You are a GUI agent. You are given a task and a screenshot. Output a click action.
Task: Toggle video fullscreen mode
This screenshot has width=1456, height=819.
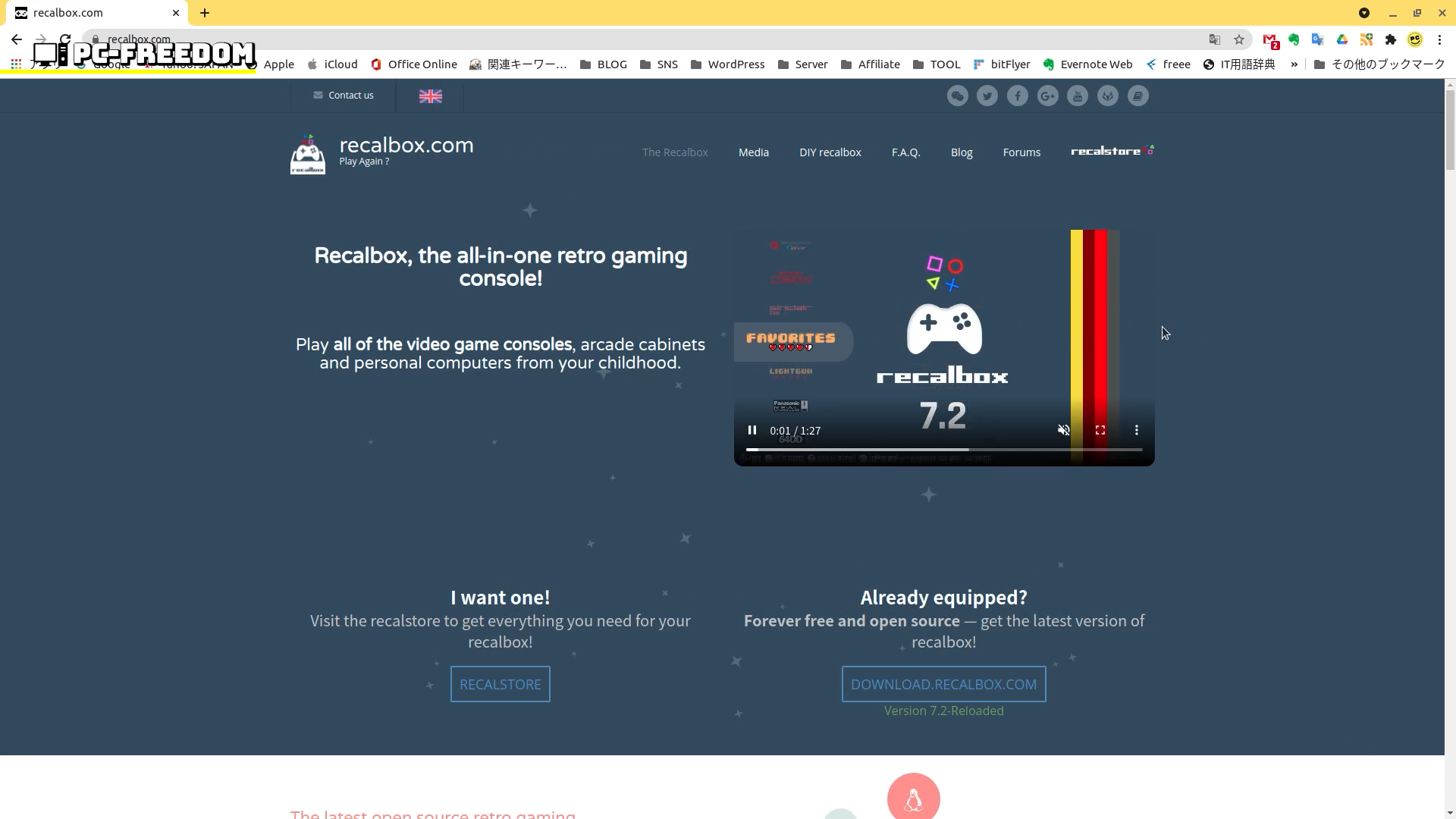1100,430
